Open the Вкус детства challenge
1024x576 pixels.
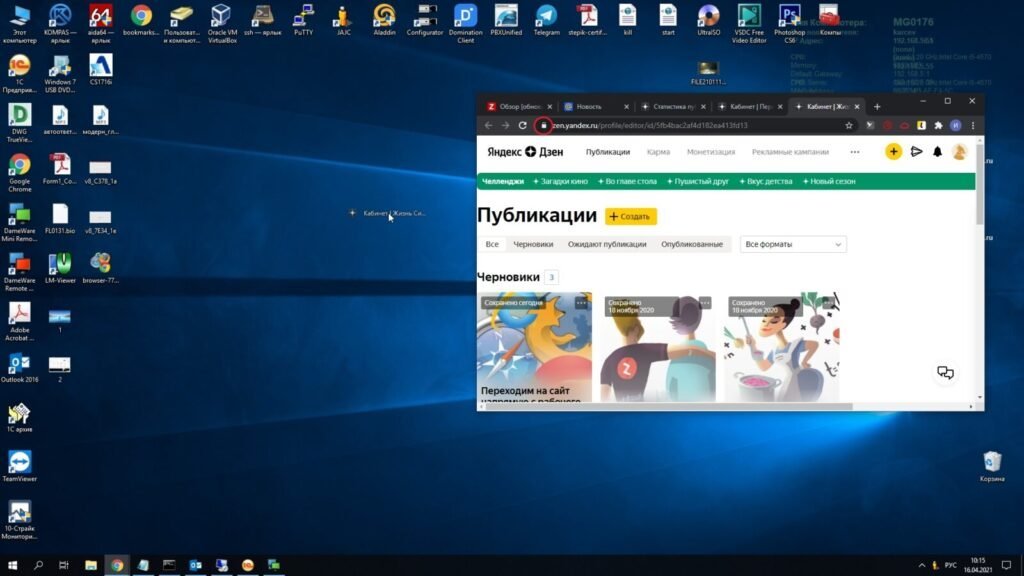[x=766, y=182]
